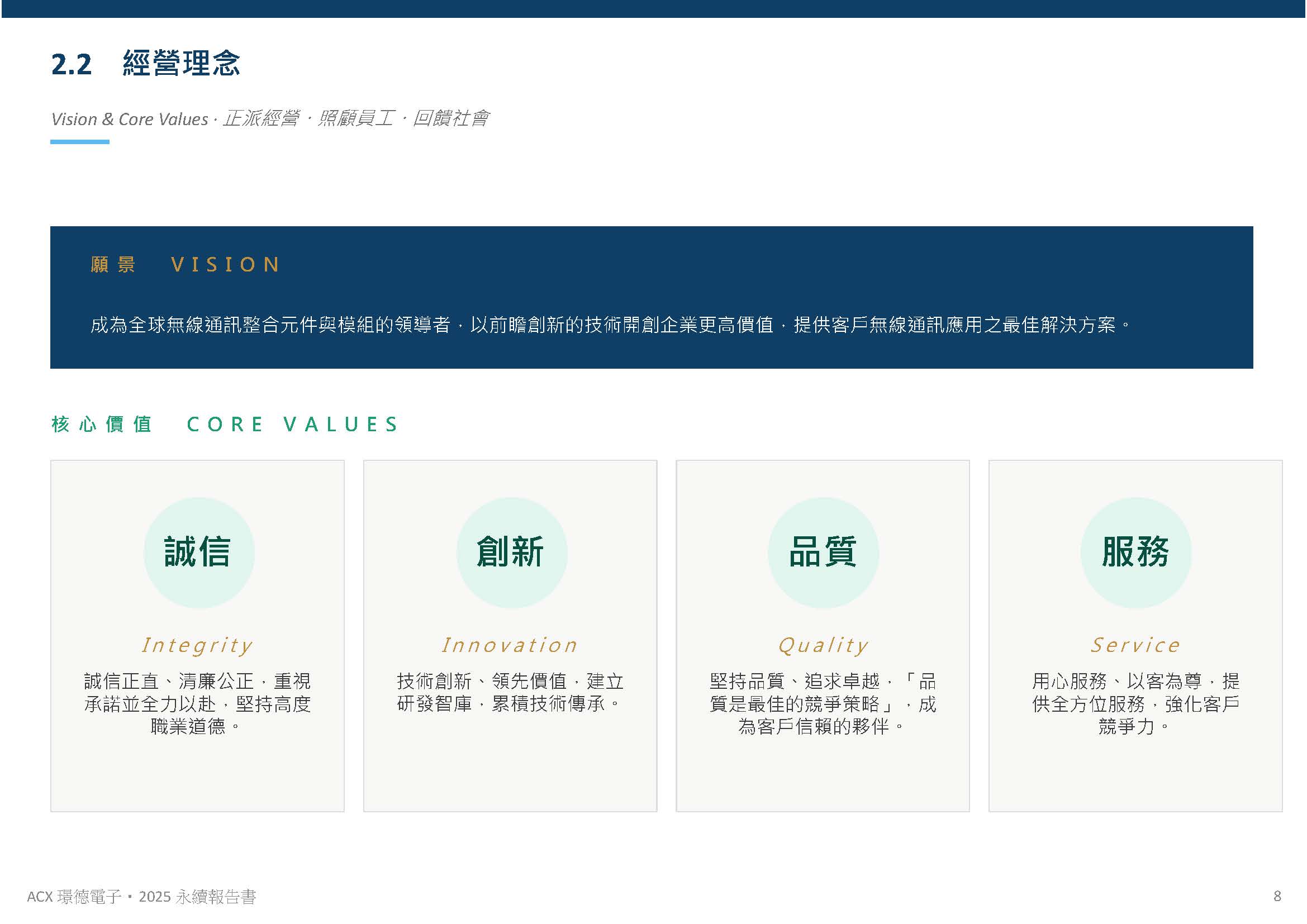Click the 服務 circle badge
Image resolution: width=1307 pixels, height=924 pixels.
click(1136, 553)
